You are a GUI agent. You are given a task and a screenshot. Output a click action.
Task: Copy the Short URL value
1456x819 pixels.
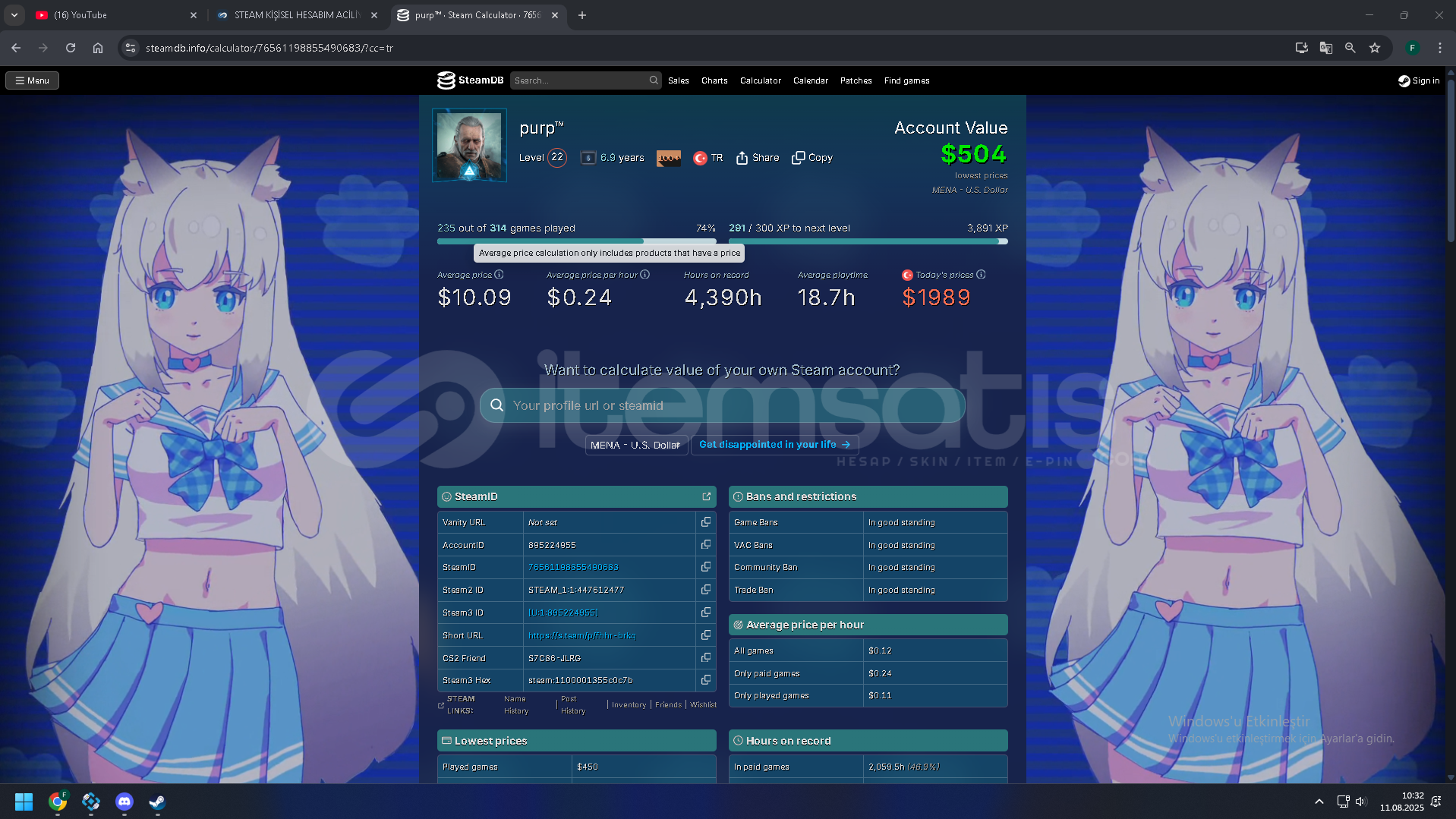pos(706,635)
